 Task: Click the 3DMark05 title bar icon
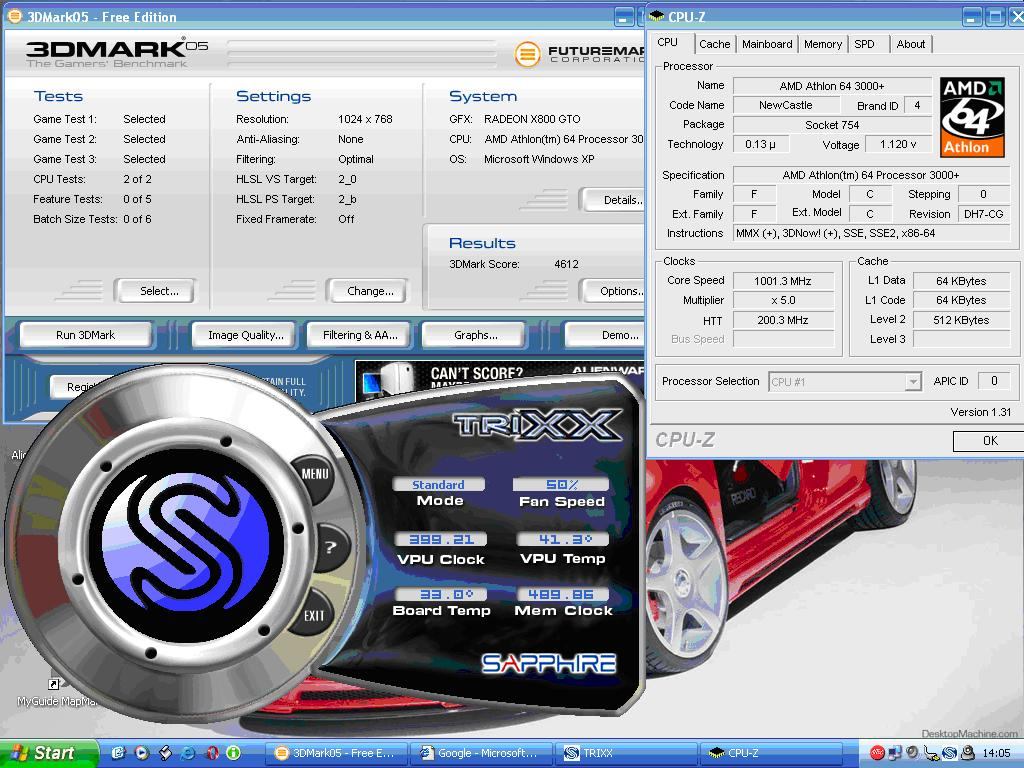[x=14, y=16]
